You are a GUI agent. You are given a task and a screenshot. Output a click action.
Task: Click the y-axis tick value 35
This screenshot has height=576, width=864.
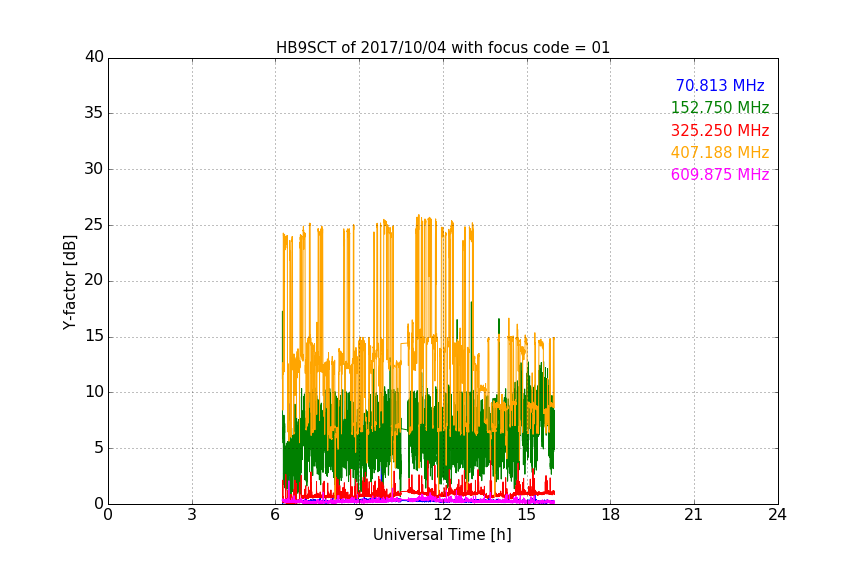coord(94,113)
